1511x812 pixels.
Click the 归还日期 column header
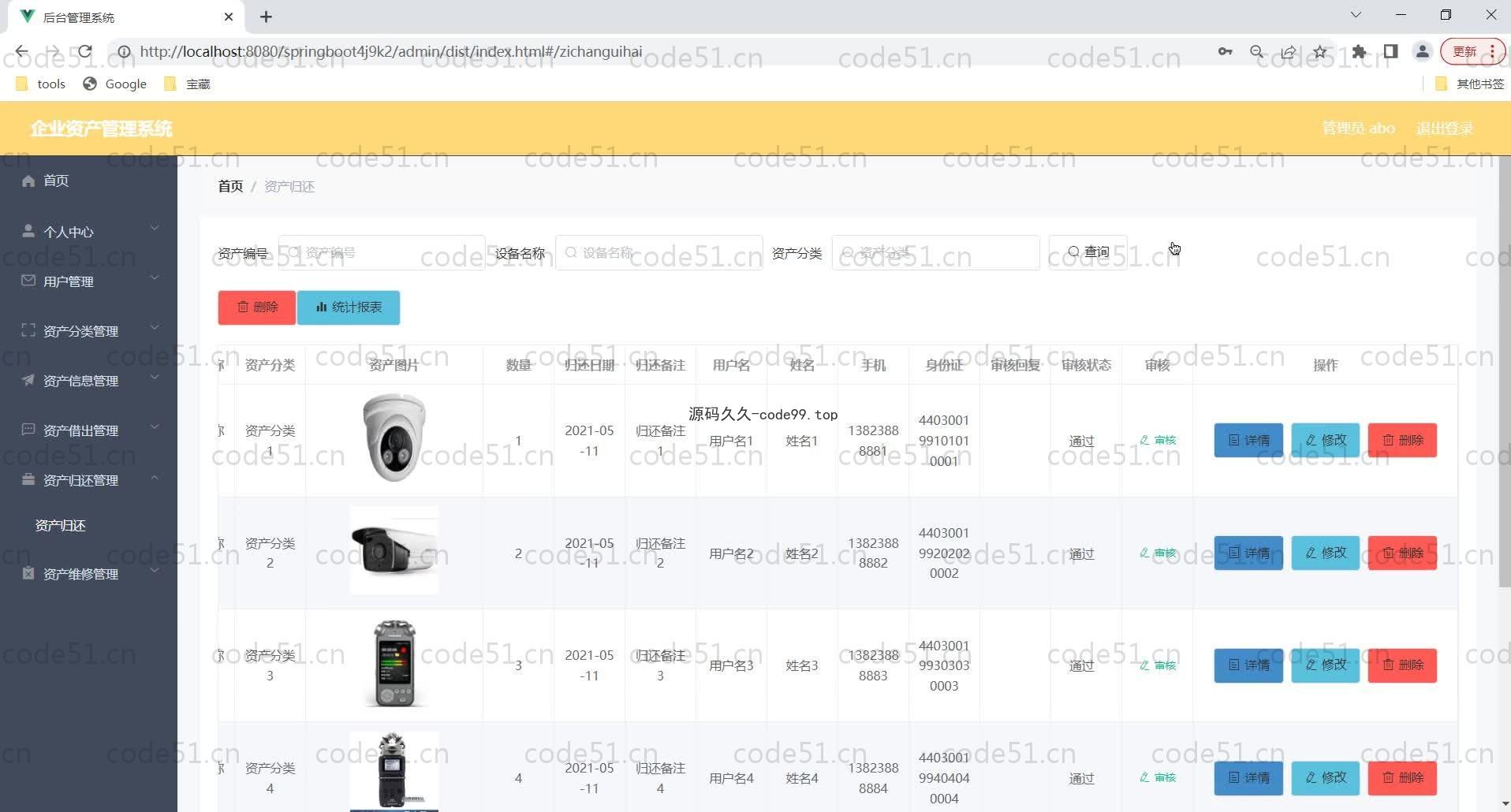pyautogui.click(x=589, y=365)
